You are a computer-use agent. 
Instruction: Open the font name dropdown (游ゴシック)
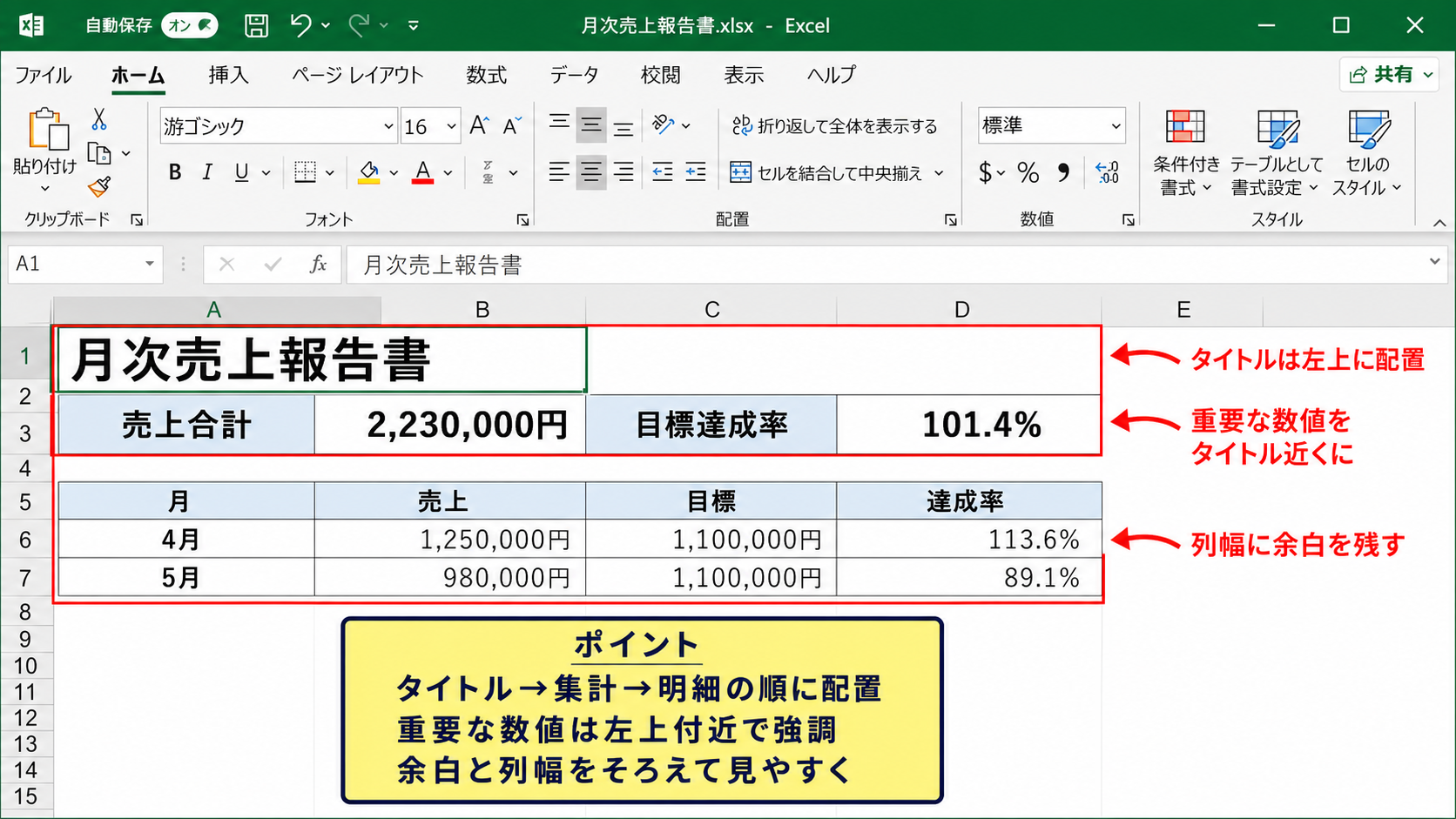[388, 126]
